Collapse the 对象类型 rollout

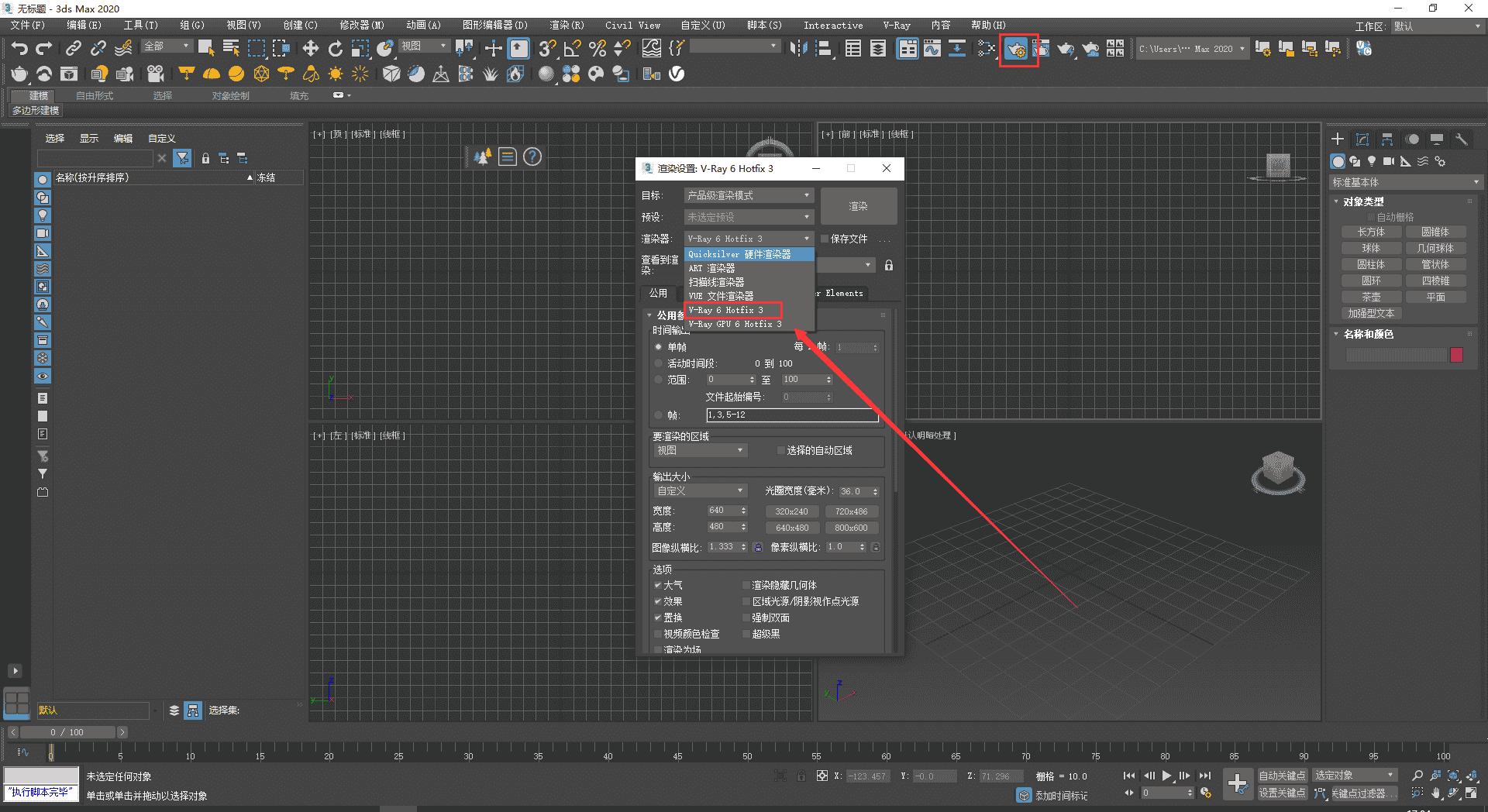tap(1363, 201)
